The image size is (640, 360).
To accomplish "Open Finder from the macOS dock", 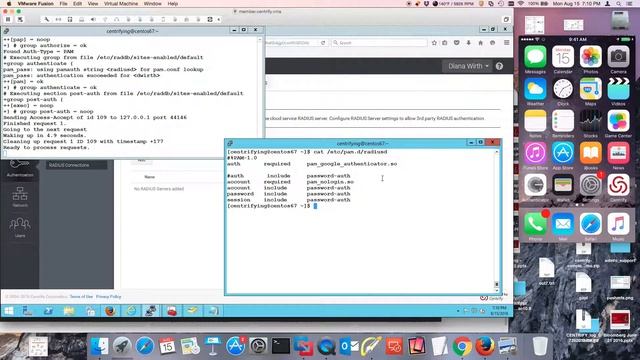I will [x=100, y=346].
